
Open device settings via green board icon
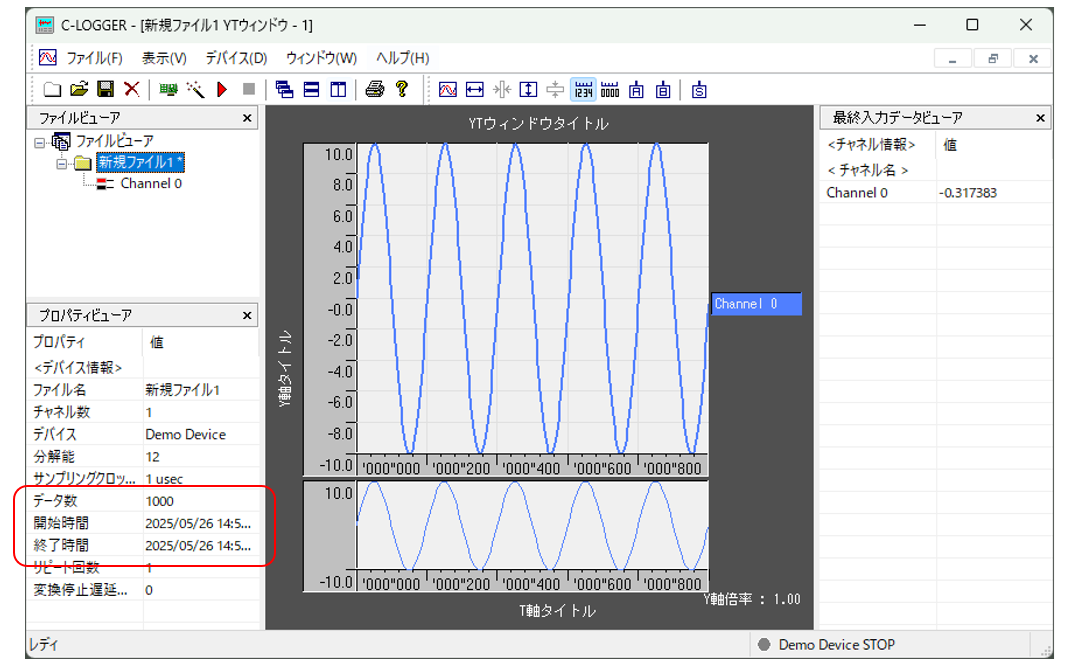coord(168,90)
